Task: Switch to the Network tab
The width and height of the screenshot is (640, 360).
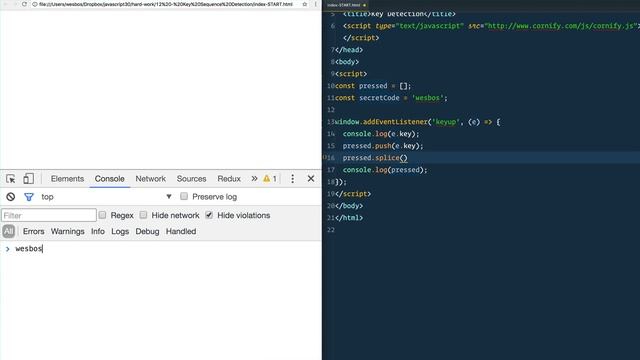Action: [151, 179]
